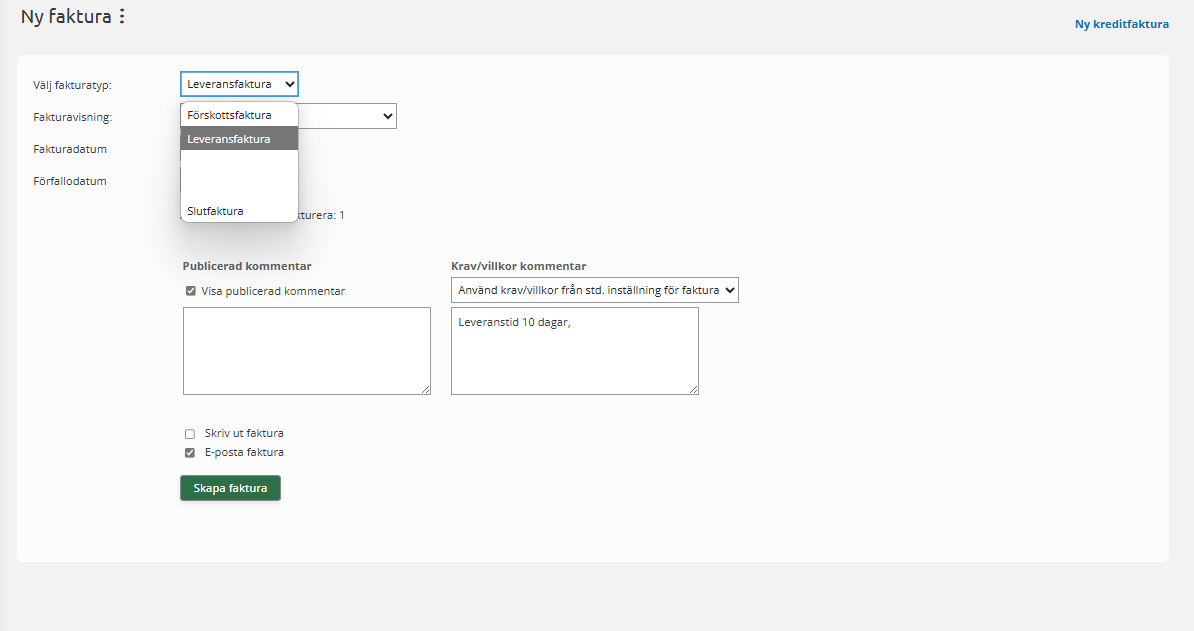Open the three-dot menu beside Ny faktura
The width and height of the screenshot is (1194, 631).
click(x=122, y=17)
